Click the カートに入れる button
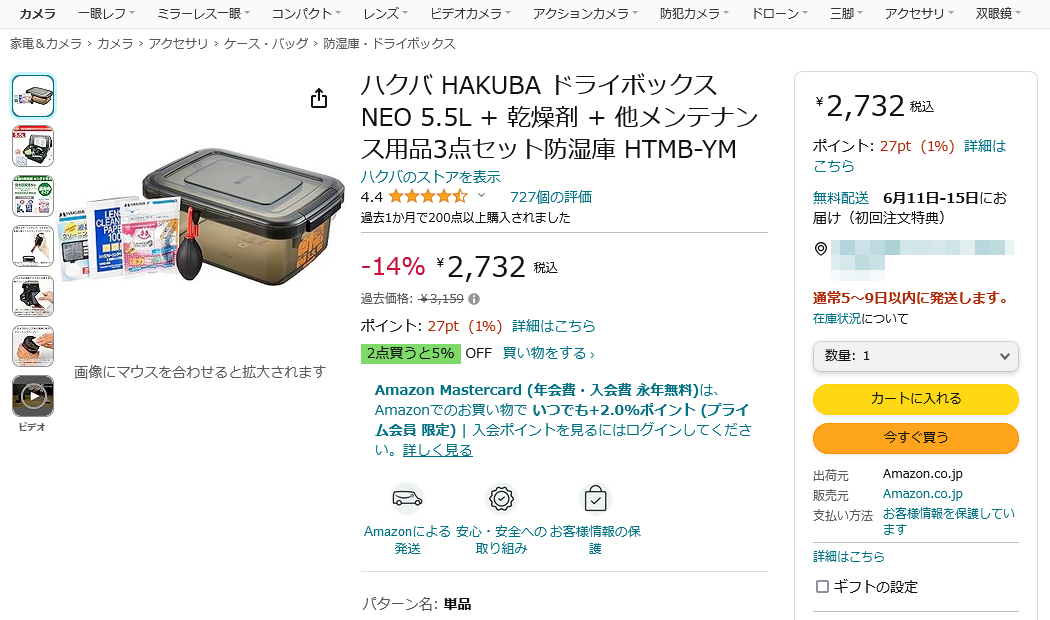1050x620 pixels. [915, 399]
